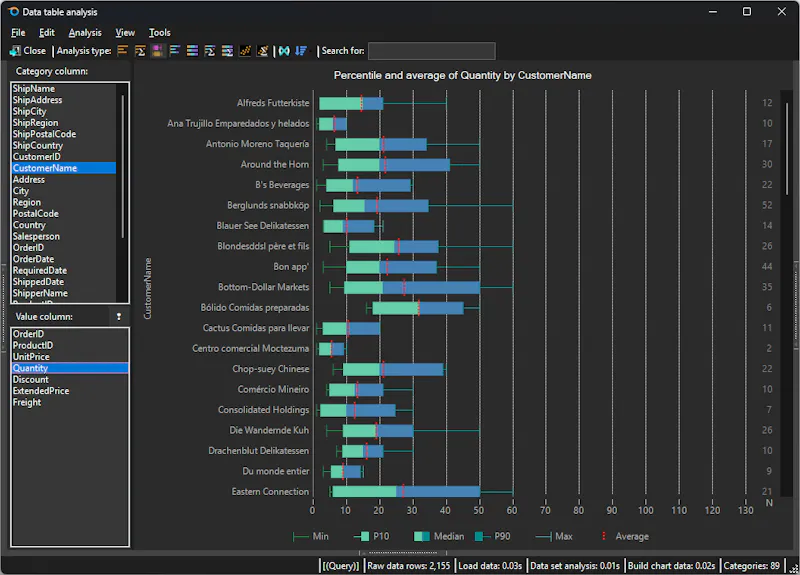Select the stacked full-width bars analysis type
800x575 pixels.
(x=192, y=51)
